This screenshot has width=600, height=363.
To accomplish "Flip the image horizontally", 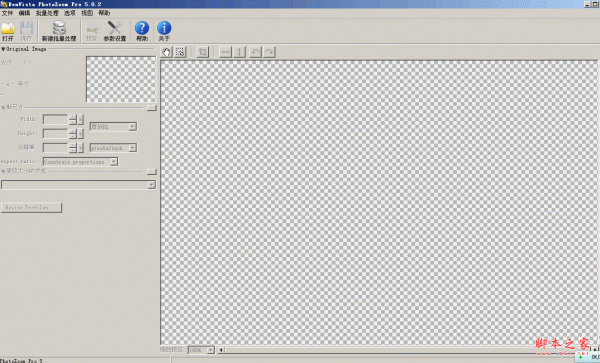I will click(225, 52).
